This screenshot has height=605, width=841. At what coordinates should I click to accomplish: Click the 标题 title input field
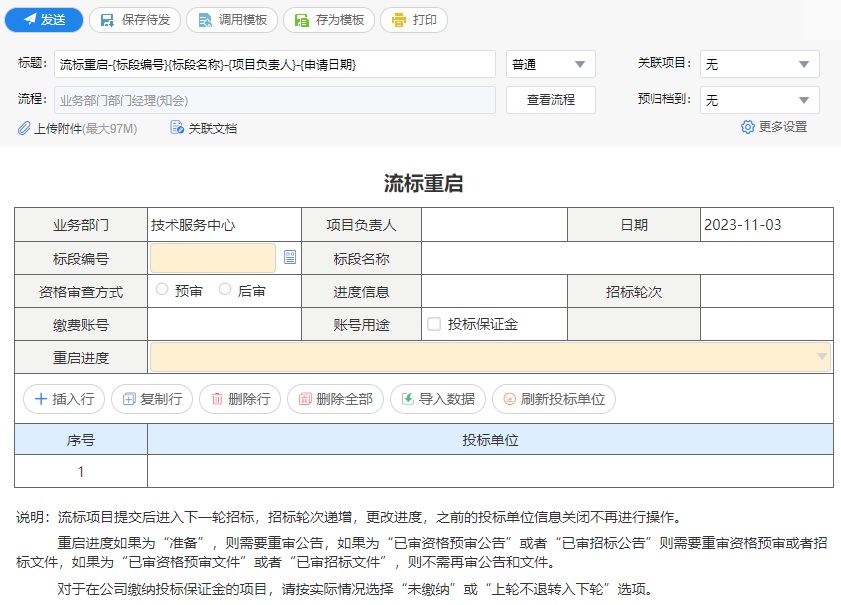tap(275, 64)
